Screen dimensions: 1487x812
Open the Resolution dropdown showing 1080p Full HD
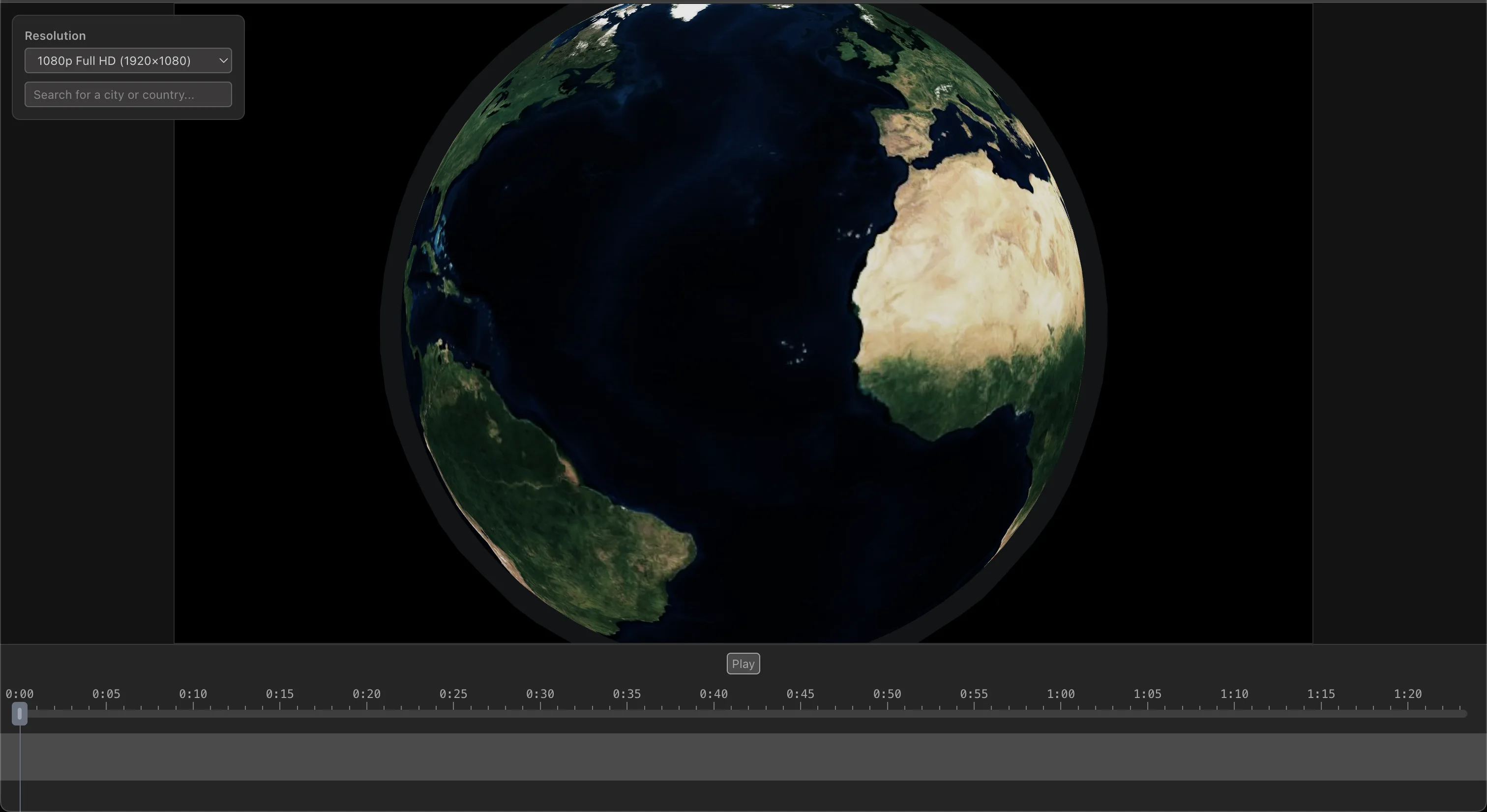pyautogui.click(x=128, y=60)
